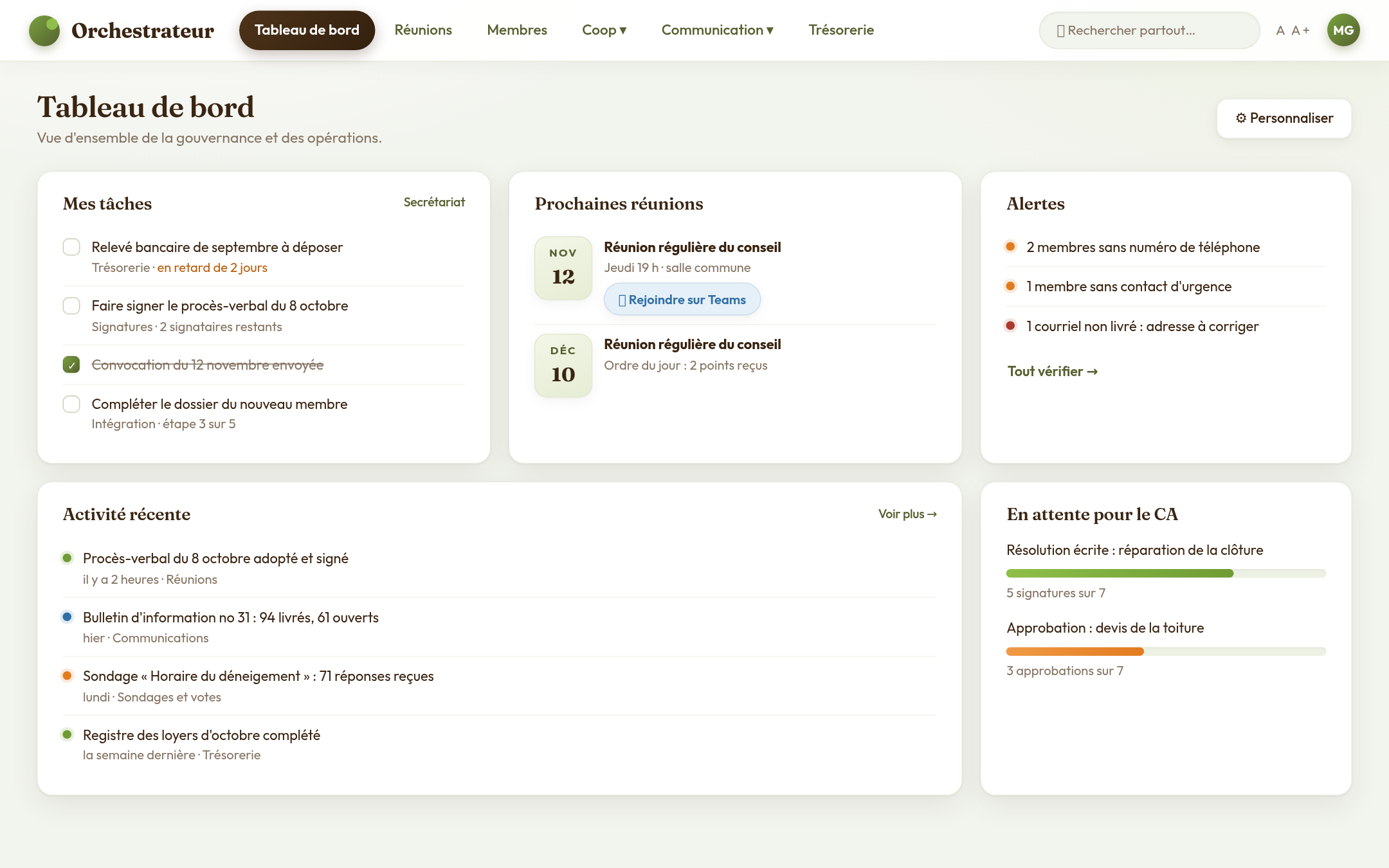This screenshot has height=868, width=1389.
Task: Click the Personnaliser button
Action: click(1284, 118)
